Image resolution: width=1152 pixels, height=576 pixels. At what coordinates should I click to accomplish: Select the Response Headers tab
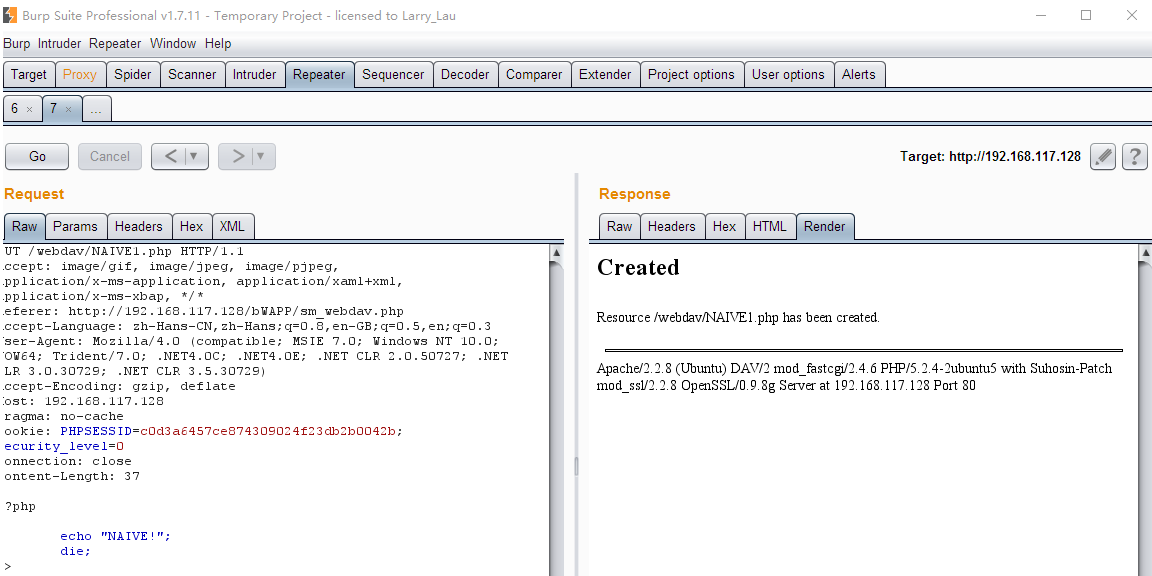[672, 226]
